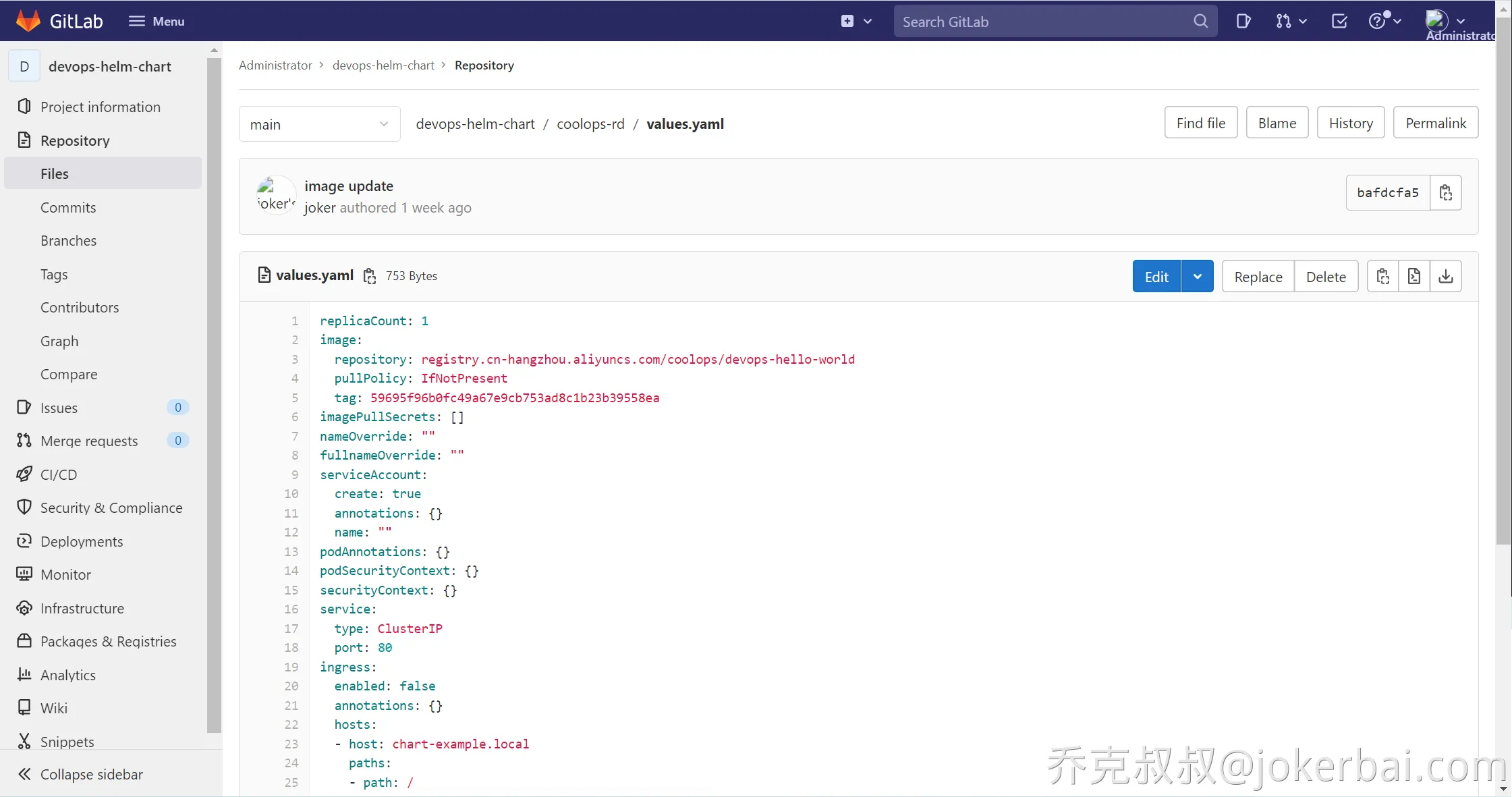Click the Packages & Registries icon

[x=24, y=641]
